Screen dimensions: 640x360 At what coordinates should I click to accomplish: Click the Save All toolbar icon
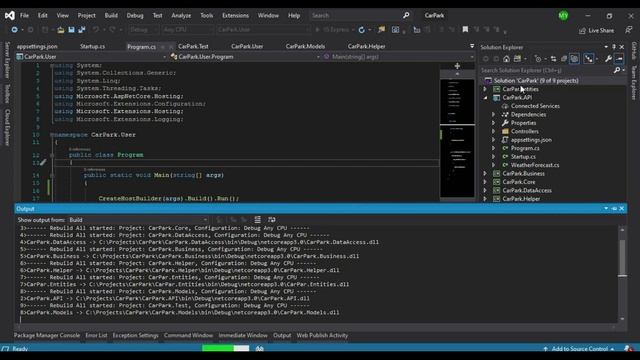click(x=82, y=30)
